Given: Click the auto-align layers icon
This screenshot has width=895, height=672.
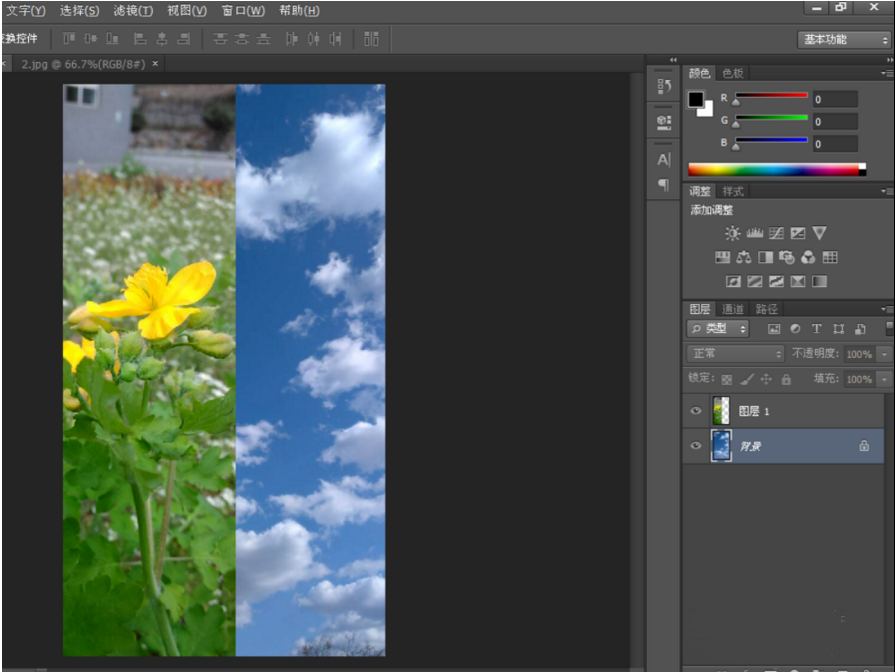Looking at the screenshot, I should 371,39.
